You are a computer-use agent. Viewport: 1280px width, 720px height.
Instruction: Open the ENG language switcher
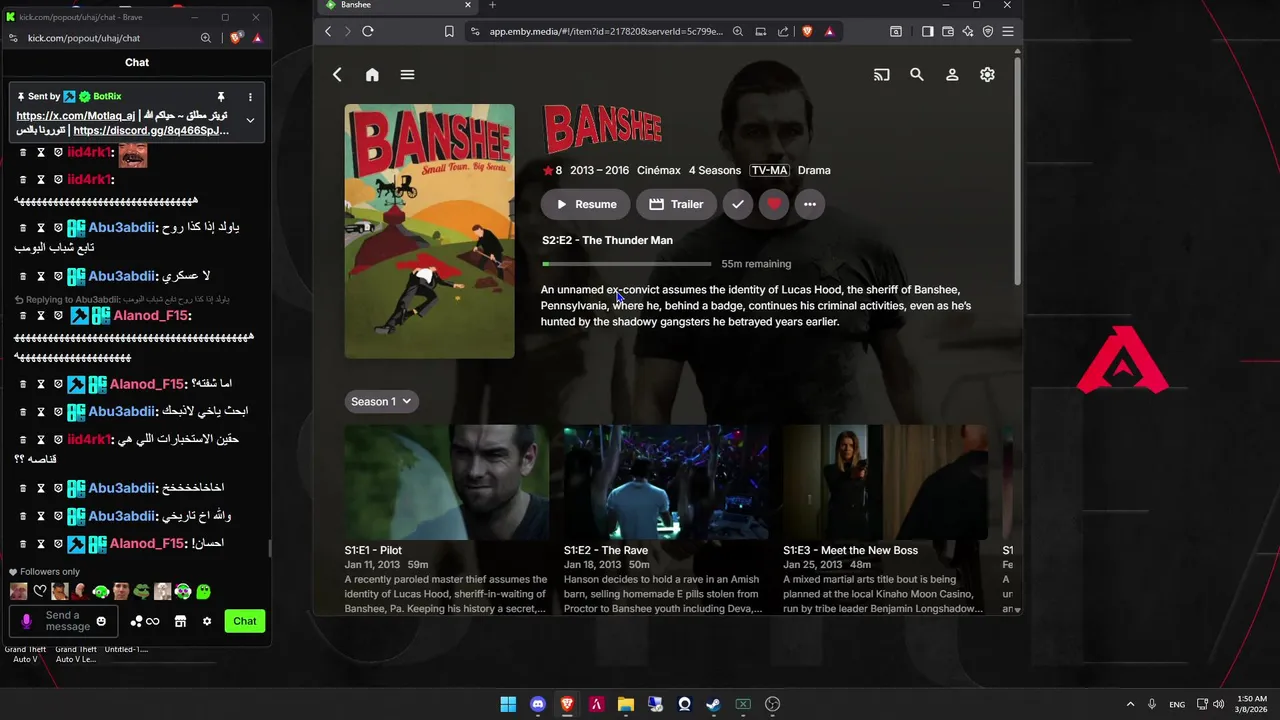[x=1177, y=704]
